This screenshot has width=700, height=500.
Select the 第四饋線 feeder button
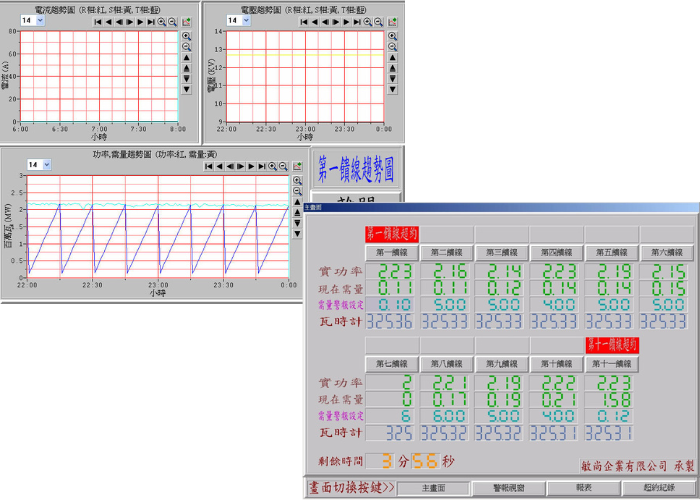(557, 253)
